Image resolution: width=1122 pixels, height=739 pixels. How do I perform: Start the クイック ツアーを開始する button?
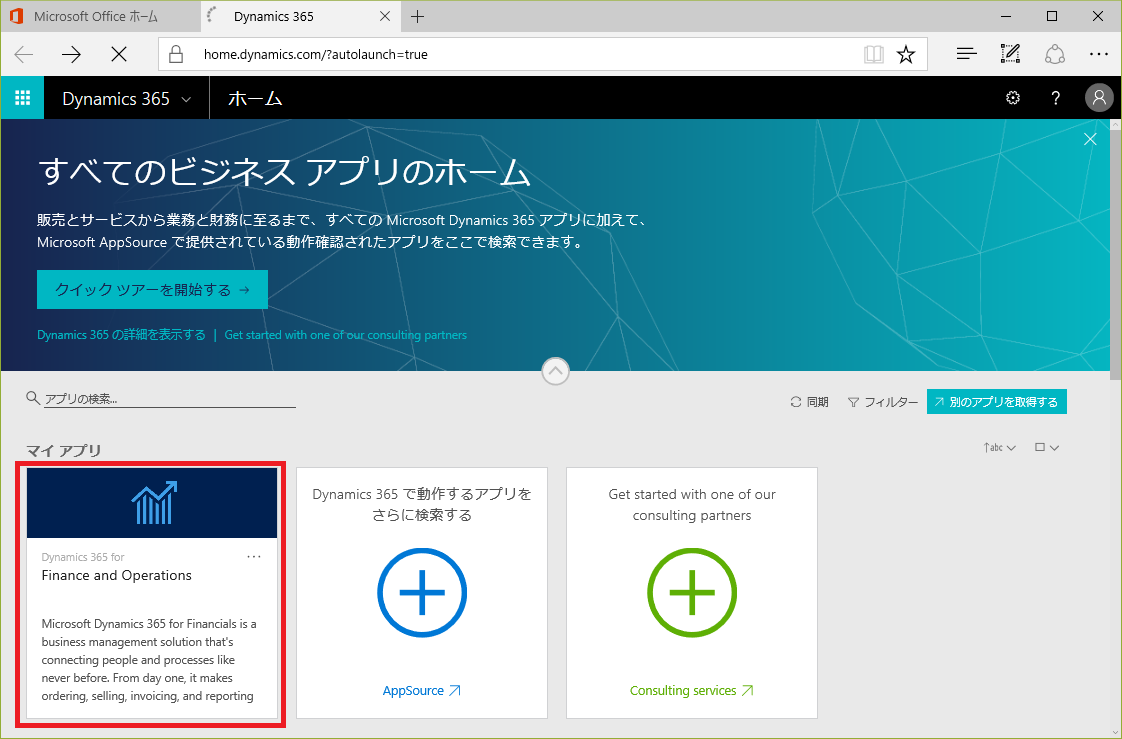pyautogui.click(x=152, y=290)
